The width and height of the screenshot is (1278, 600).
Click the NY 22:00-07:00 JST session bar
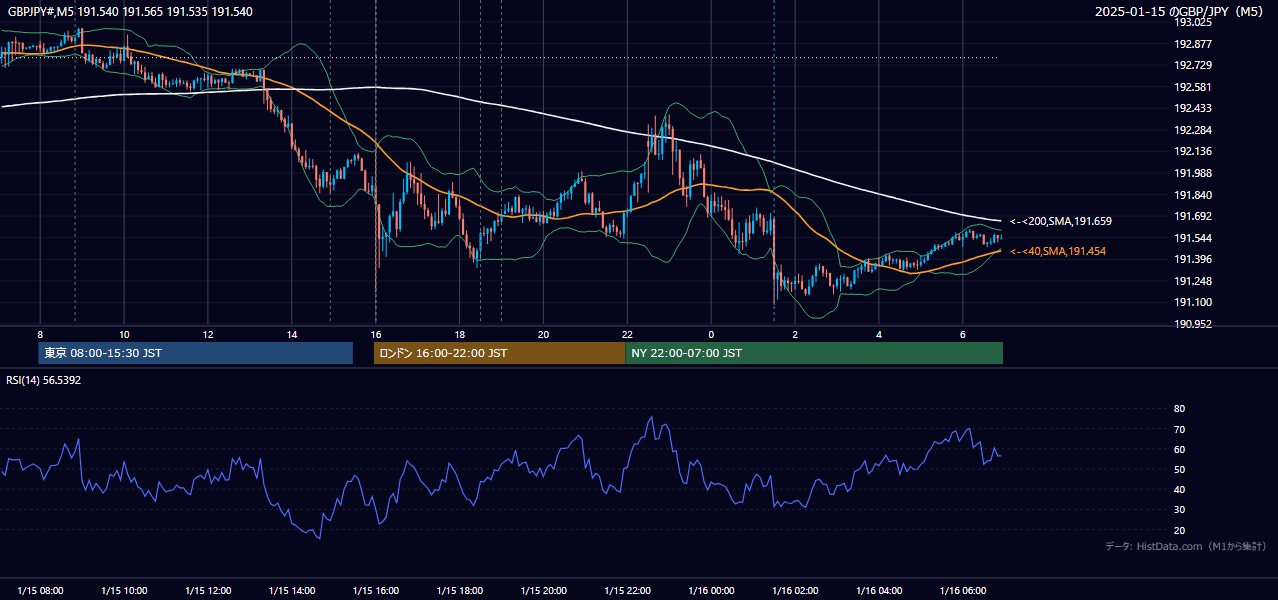[x=814, y=353]
